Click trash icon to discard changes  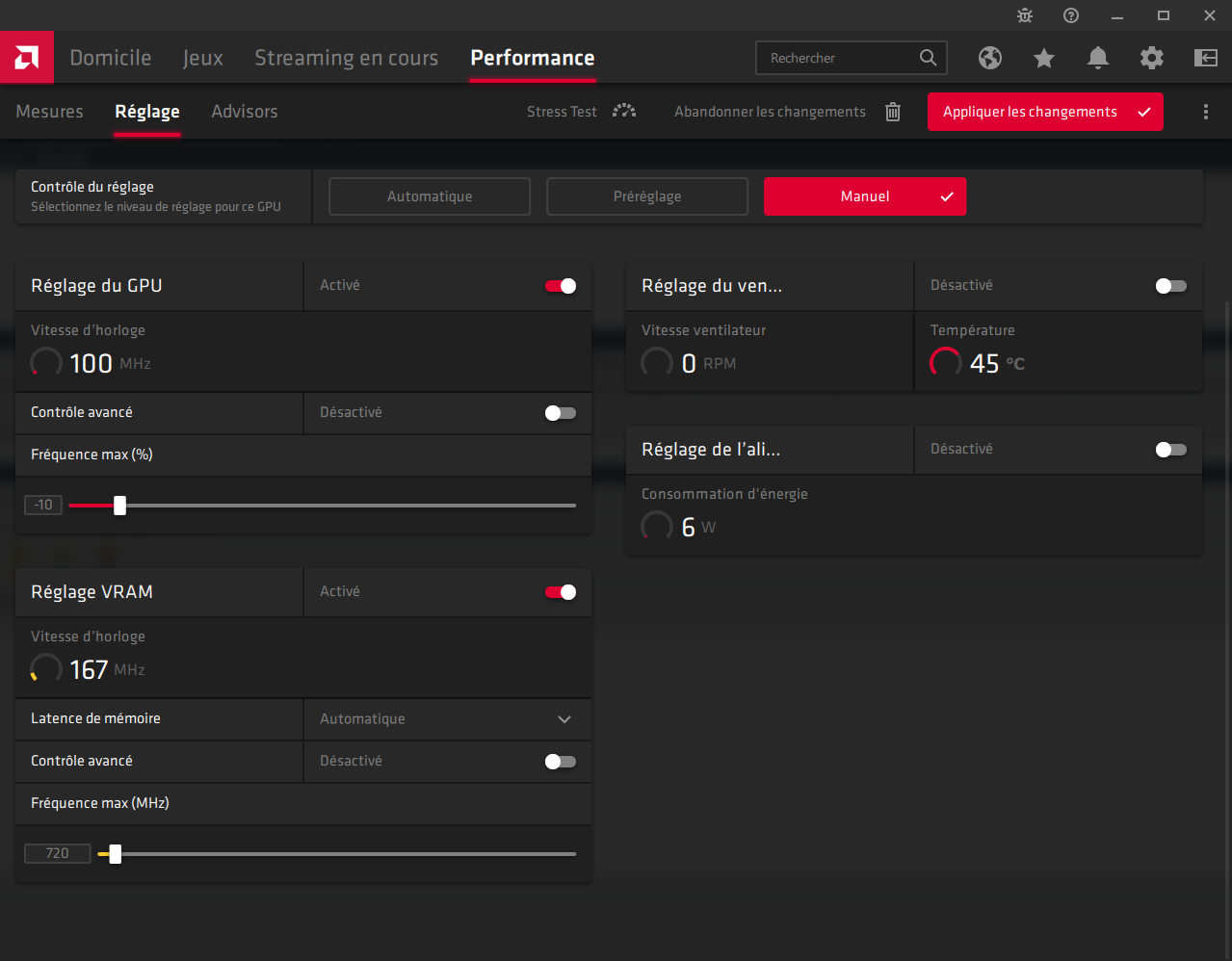coord(893,112)
